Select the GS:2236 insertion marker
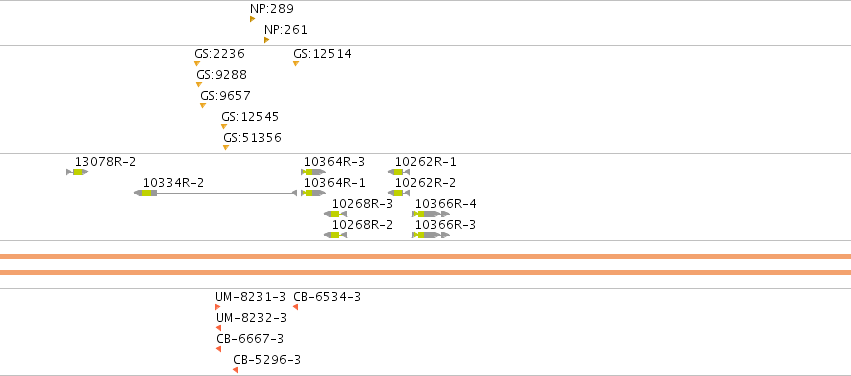851x376 pixels. pyautogui.click(x=197, y=63)
